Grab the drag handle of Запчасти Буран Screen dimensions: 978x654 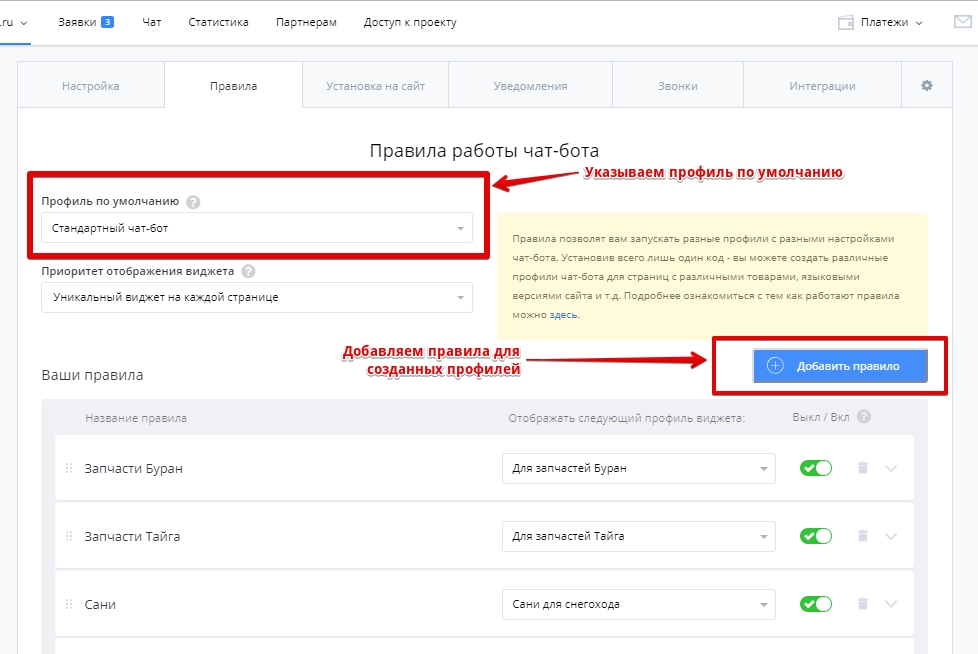pos(69,468)
